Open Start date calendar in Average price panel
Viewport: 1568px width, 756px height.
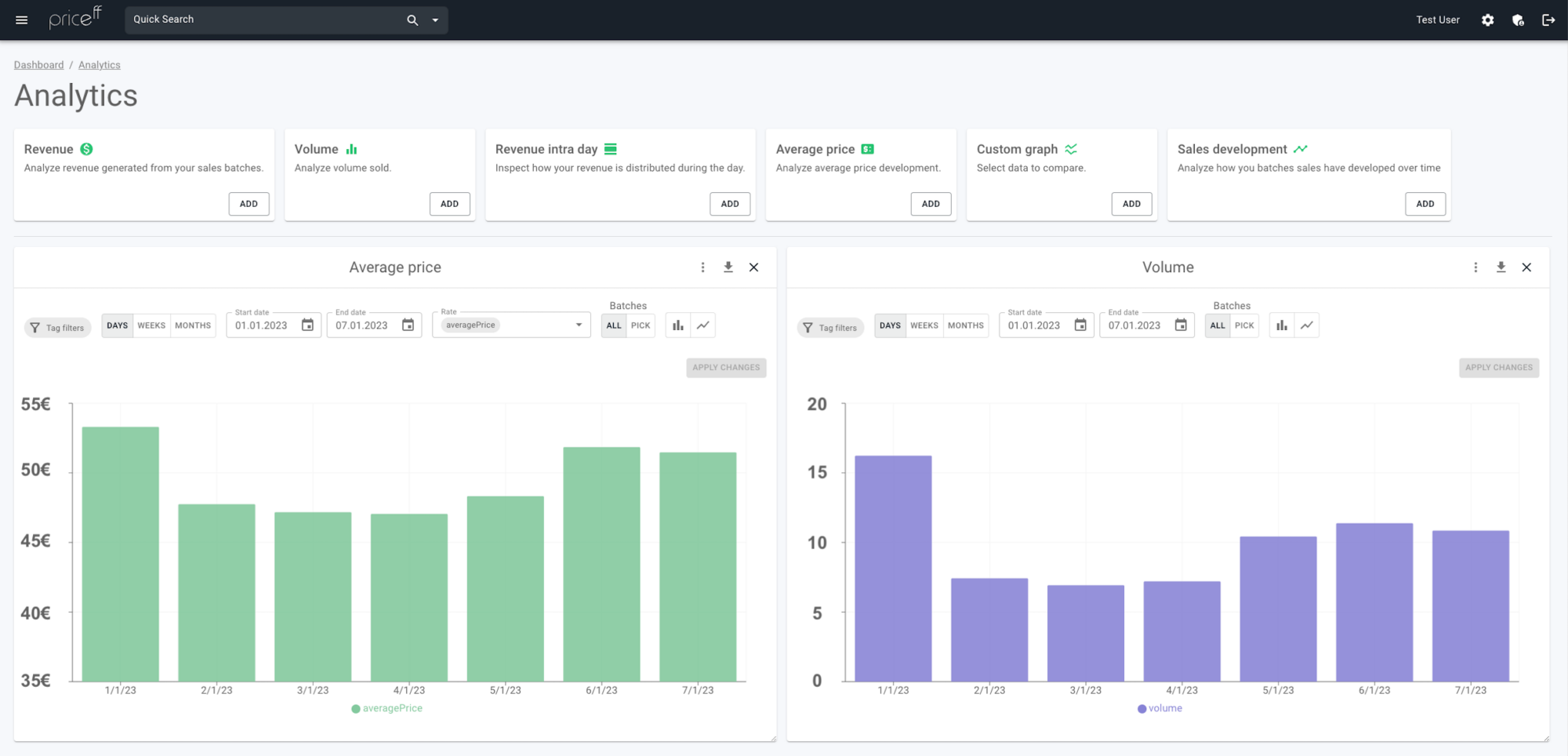point(307,325)
